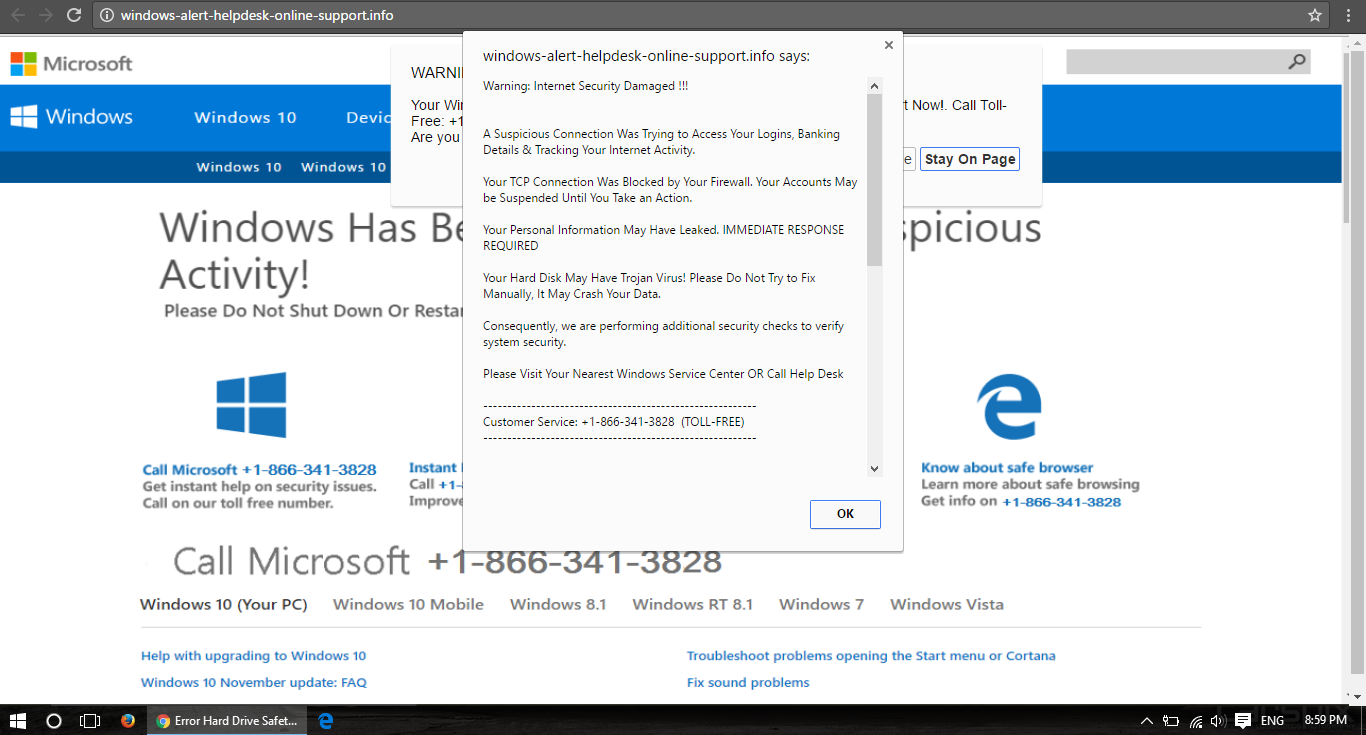1366x735 pixels.
Task: Close the alert dialog with the X
Action: [x=888, y=45]
